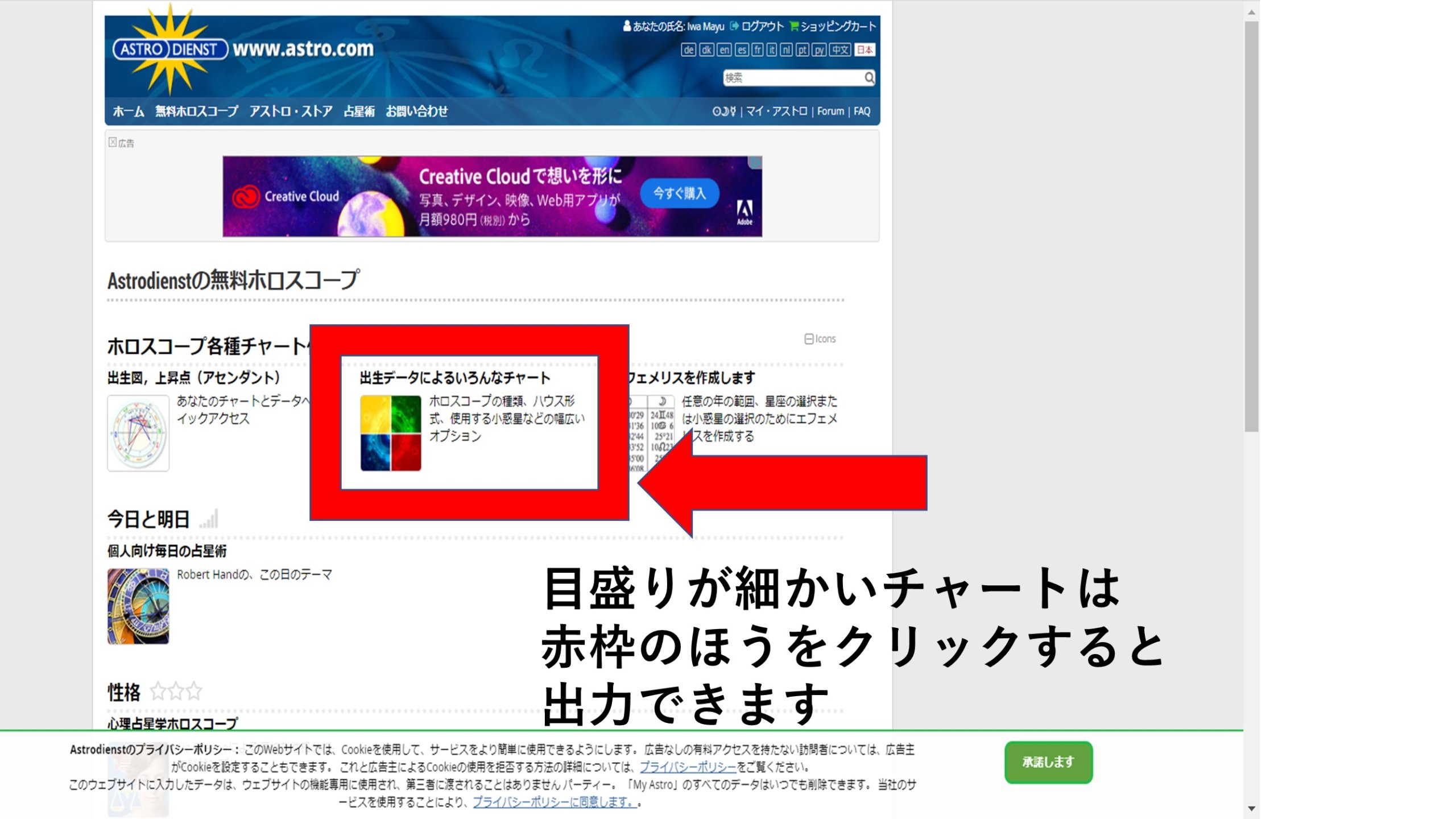1456x819 pixels.
Task: Switch language to dk
Action: tap(706, 50)
